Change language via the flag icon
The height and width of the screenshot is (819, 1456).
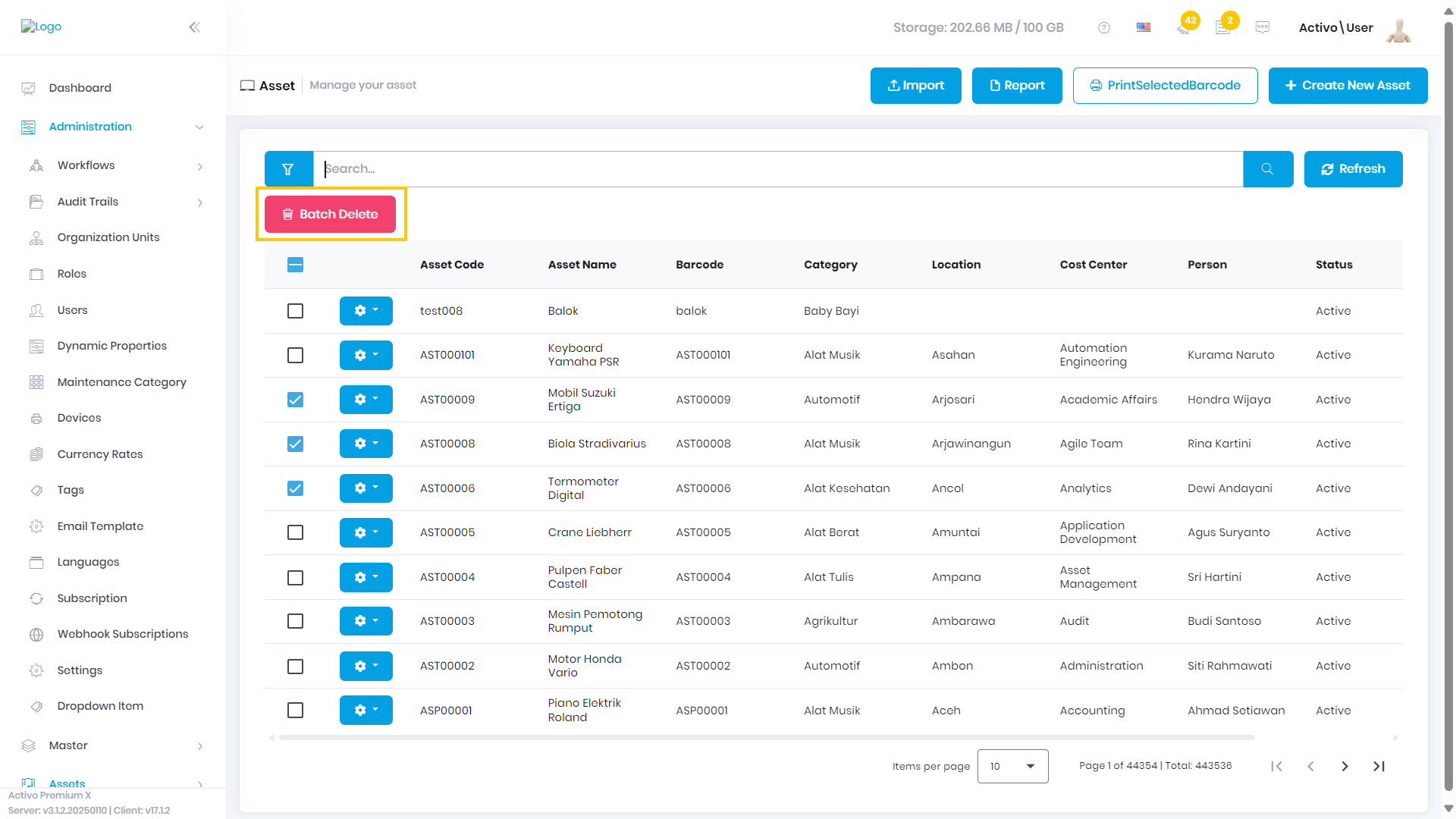tap(1144, 28)
